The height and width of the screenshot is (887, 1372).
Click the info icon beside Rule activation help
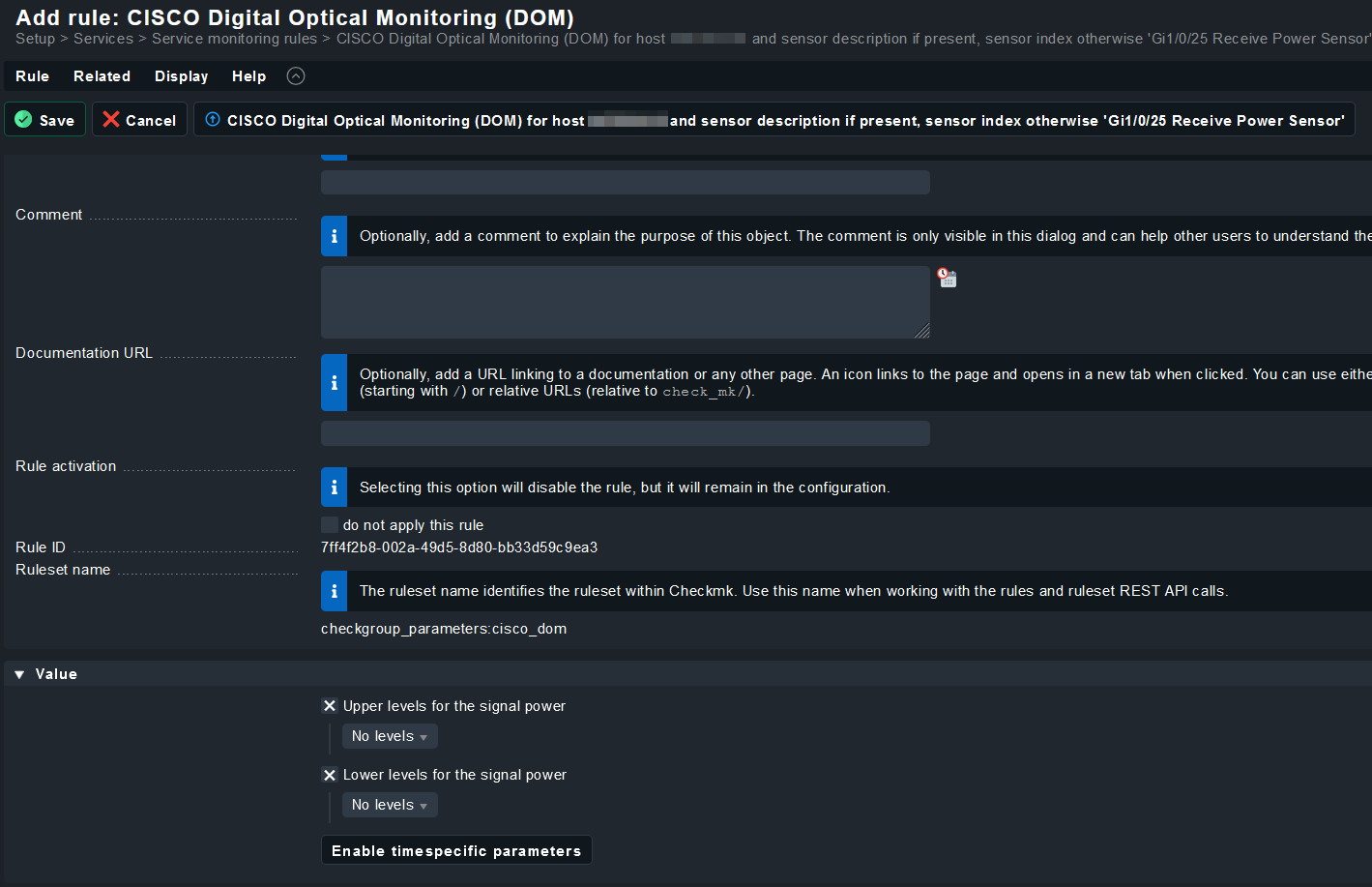335,488
